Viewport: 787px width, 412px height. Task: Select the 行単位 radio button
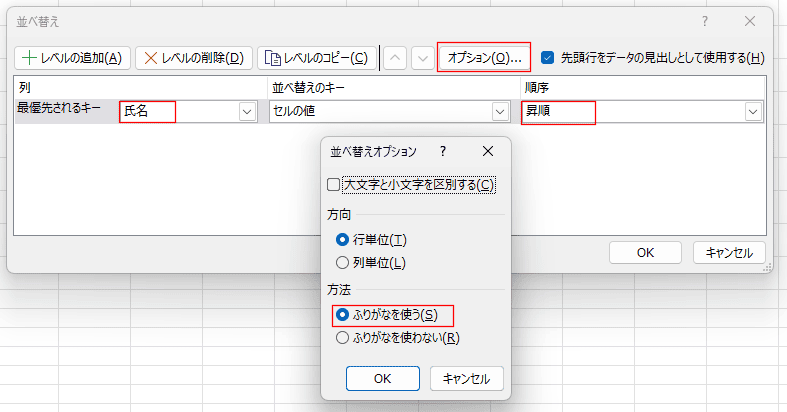[x=343, y=240]
